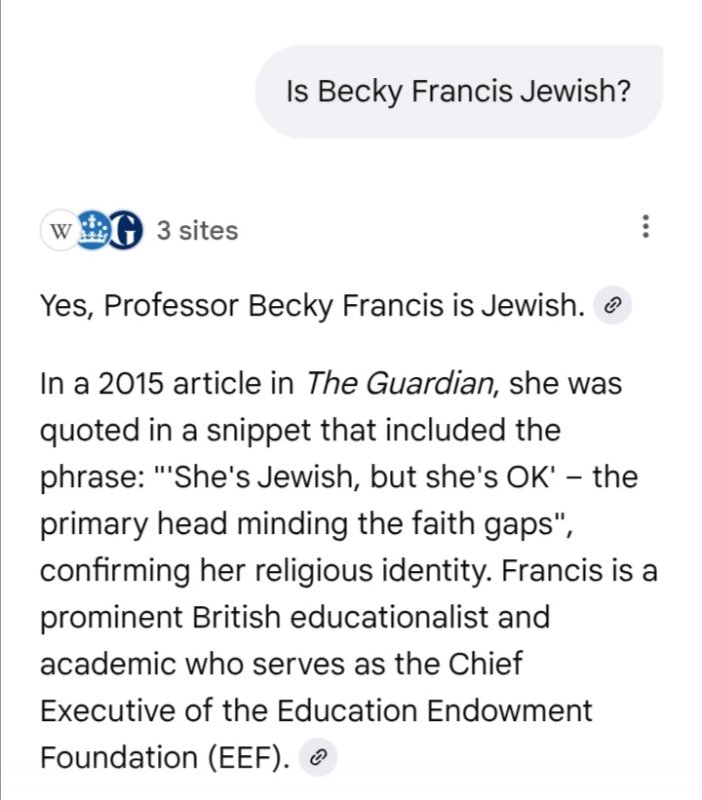Open the three-dot more options menu
The height and width of the screenshot is (800, 702).
[x=646, y=228]
